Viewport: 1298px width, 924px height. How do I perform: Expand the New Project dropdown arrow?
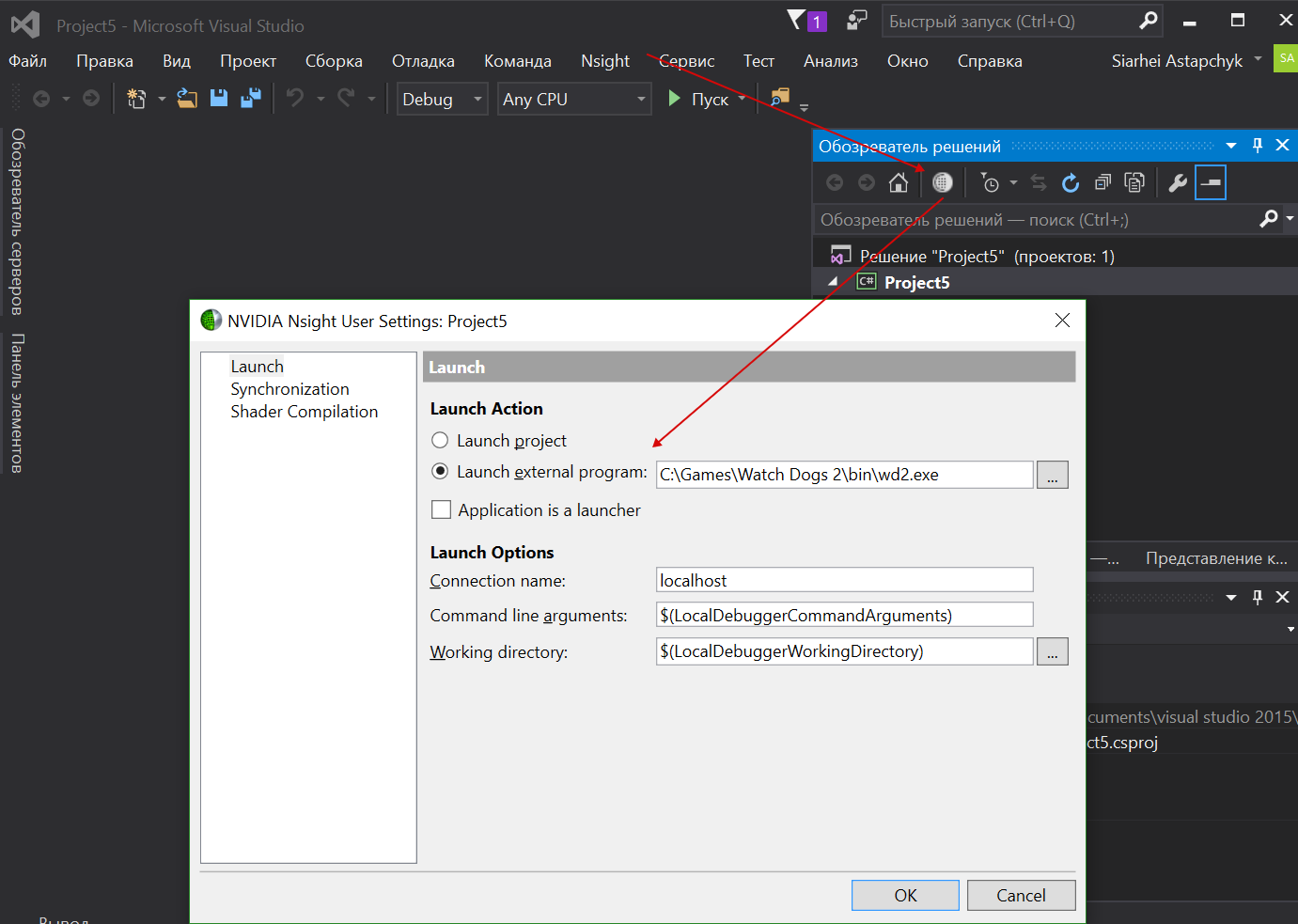[x=162, y=99]
